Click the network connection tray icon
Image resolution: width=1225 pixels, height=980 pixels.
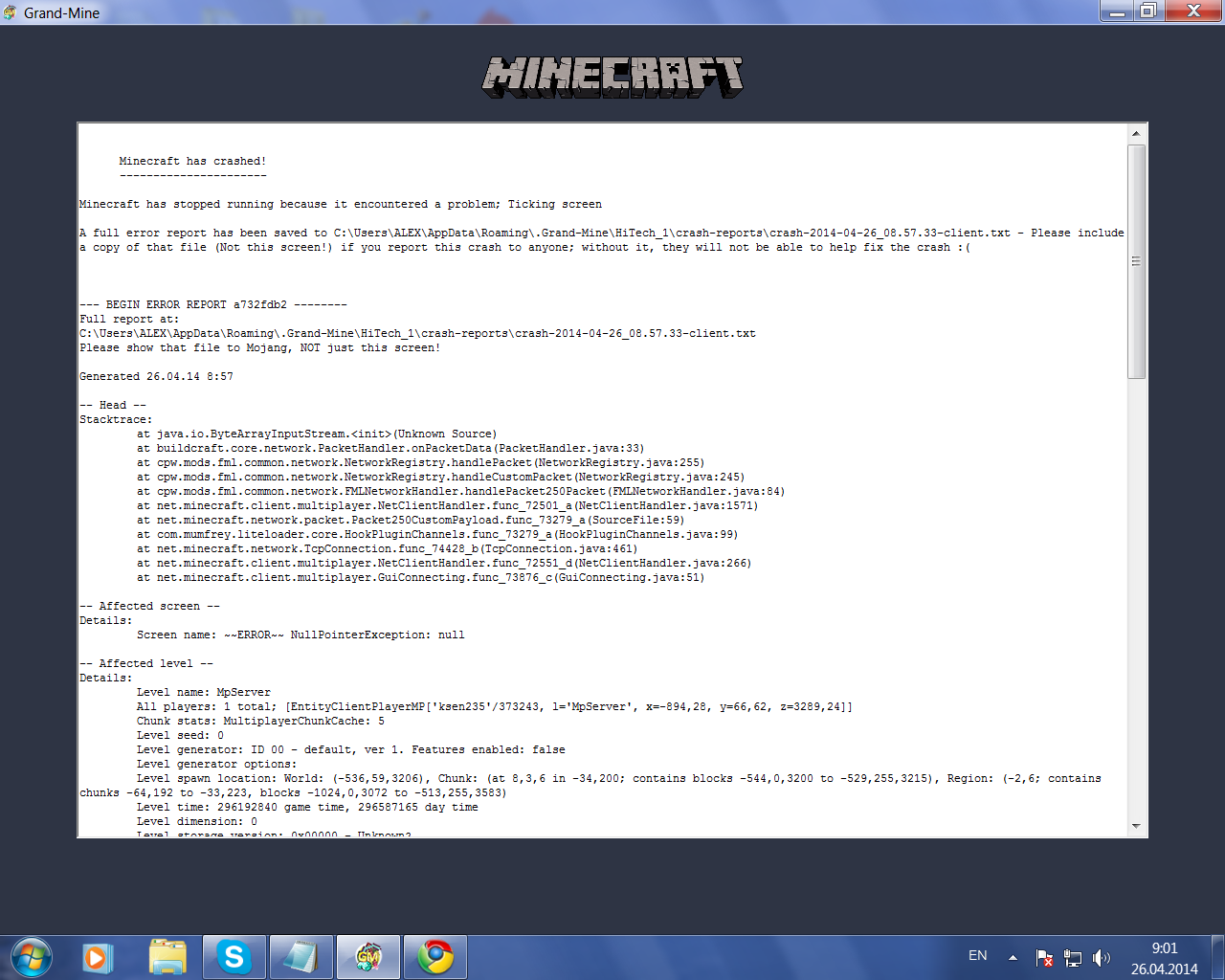[x=1073, y=957]
